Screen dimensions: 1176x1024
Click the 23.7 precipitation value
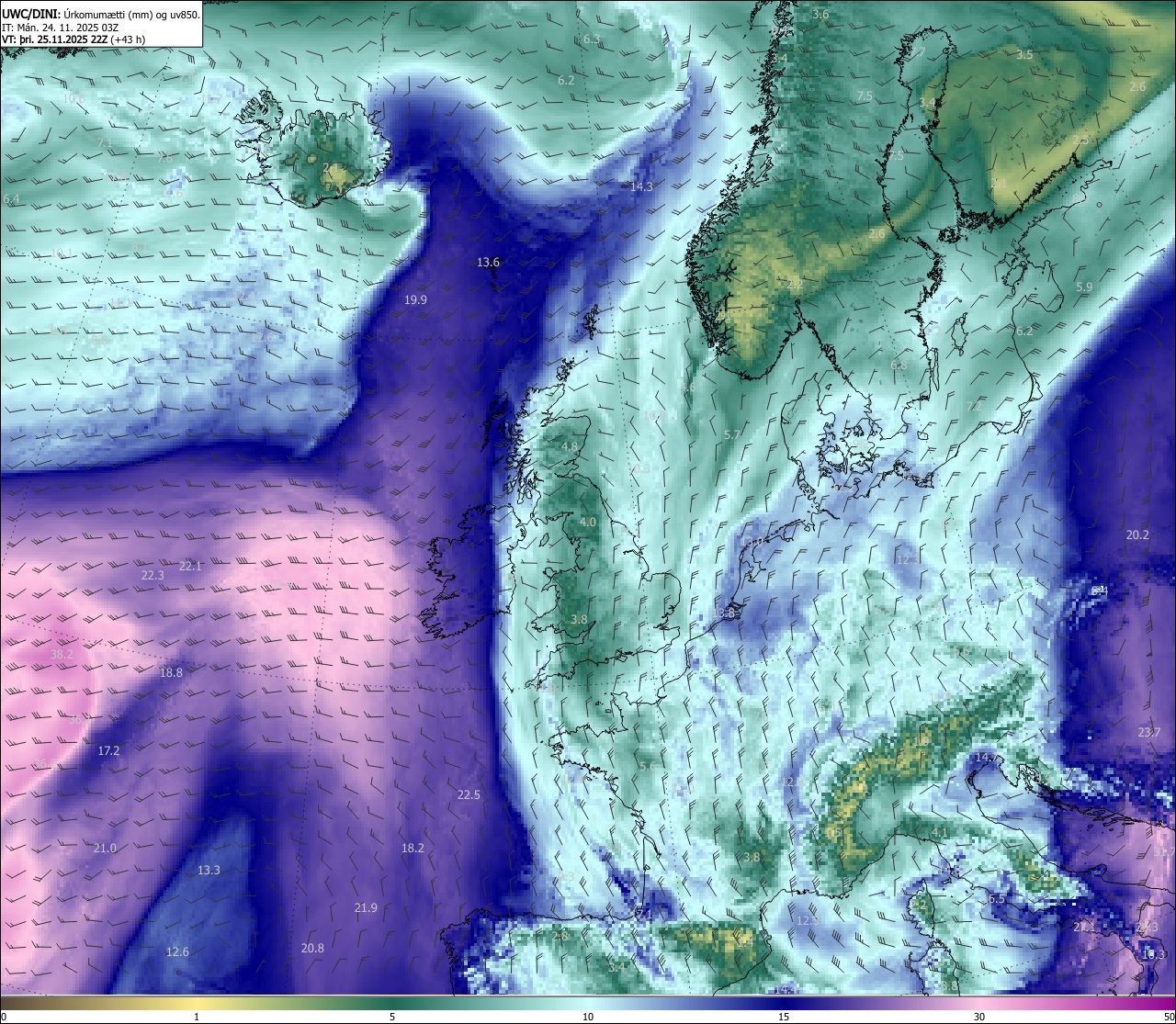[x=1149, y=733]
